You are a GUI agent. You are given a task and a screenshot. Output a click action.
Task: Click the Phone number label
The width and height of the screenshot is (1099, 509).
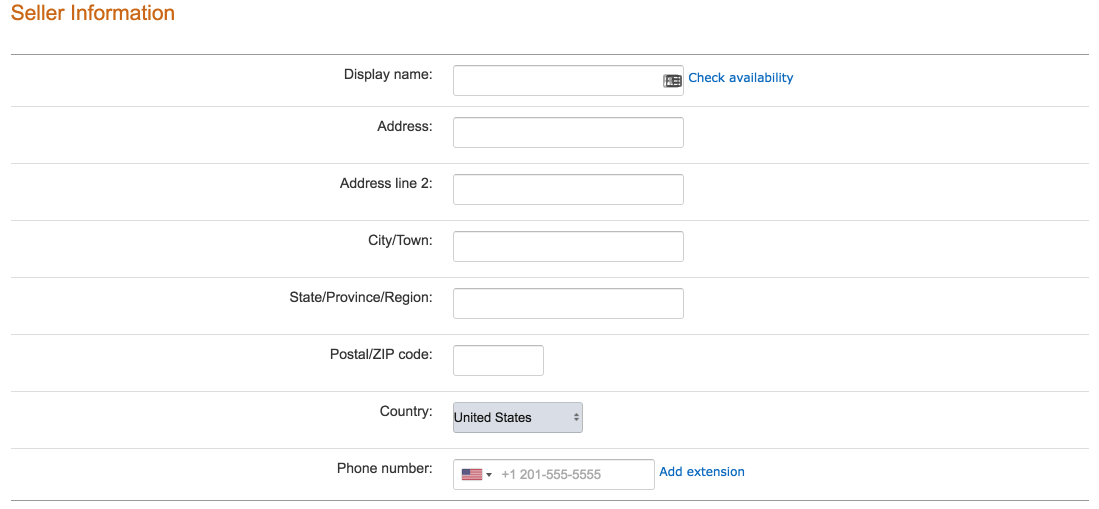click(385, 468)
